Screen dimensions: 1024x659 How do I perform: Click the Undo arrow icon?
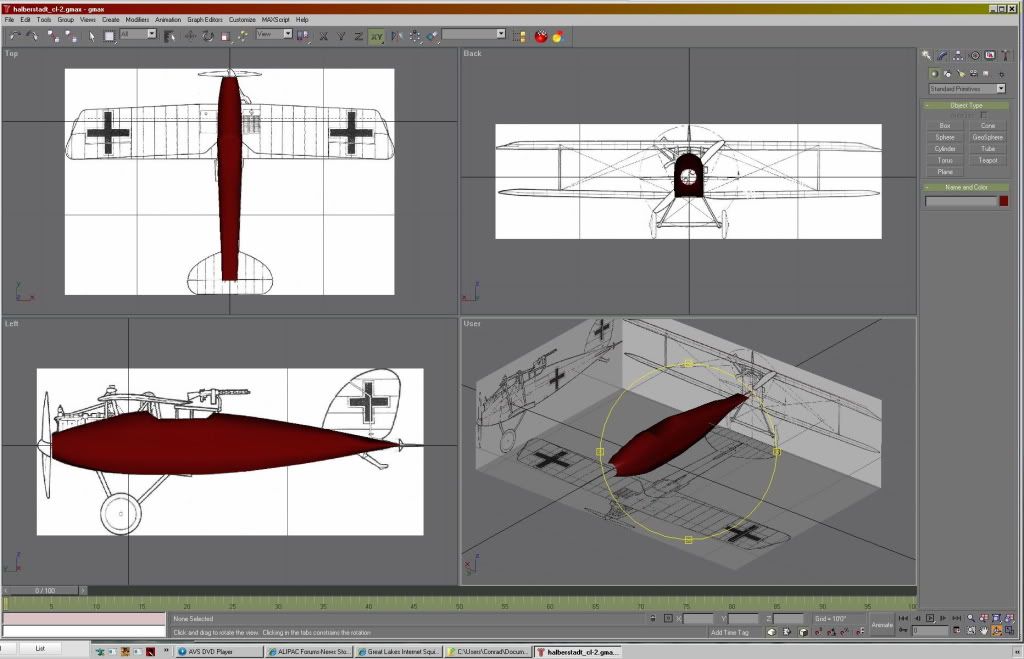click(x=15, y=36)
